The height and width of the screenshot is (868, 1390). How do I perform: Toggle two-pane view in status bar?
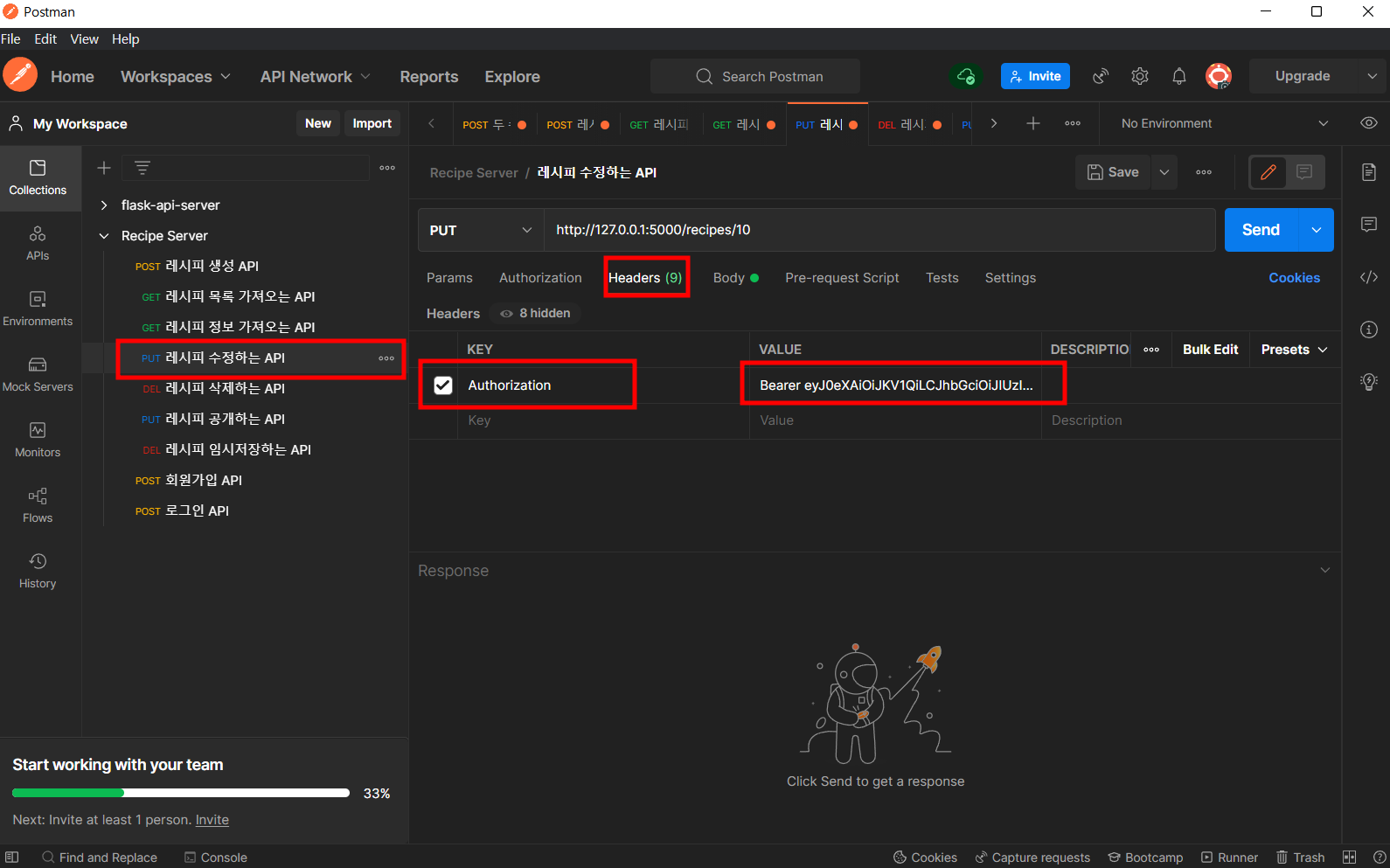pos(1349,858)
